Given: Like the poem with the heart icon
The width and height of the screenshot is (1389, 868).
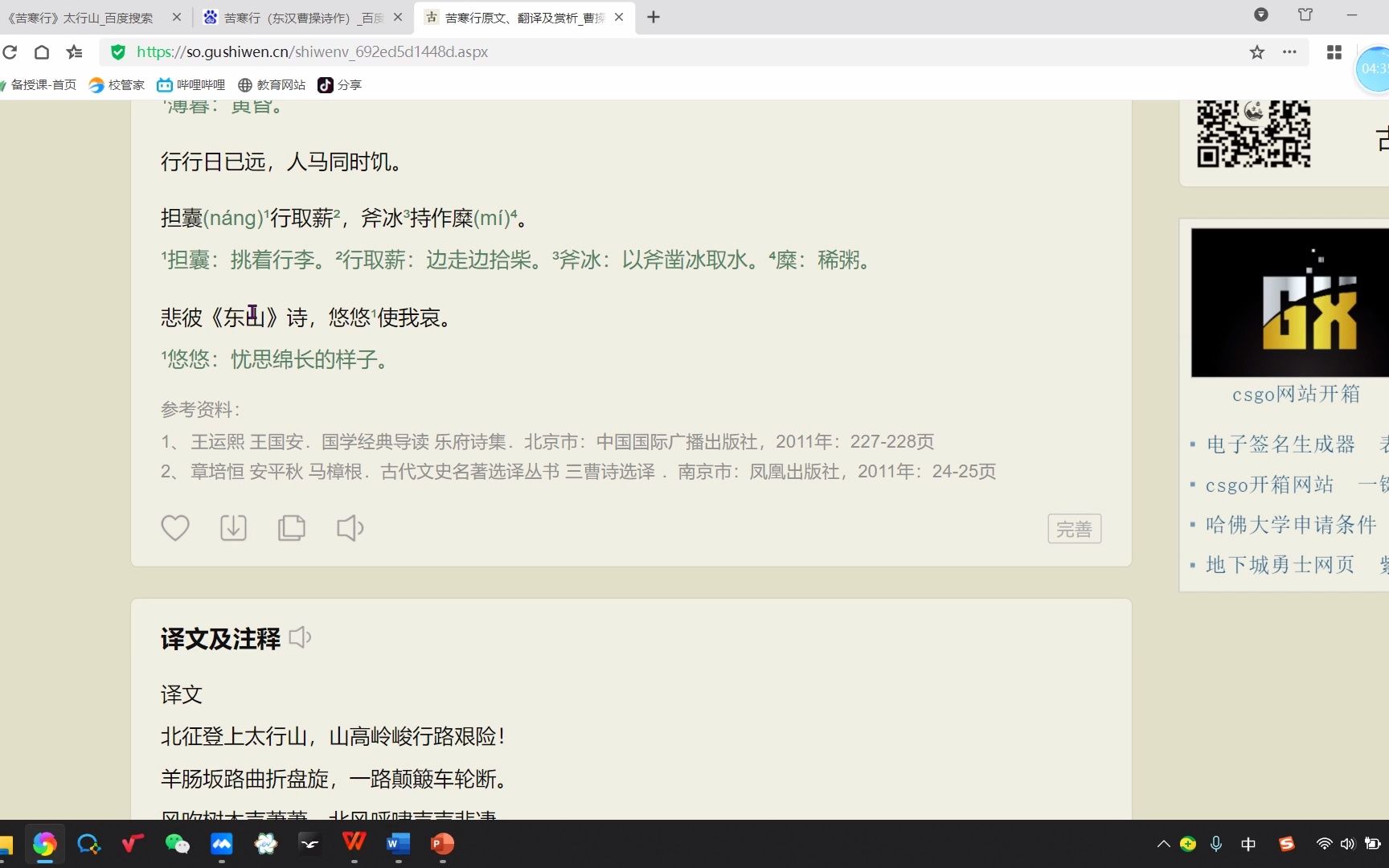Looking at the screenshot, I should (175, 528).
